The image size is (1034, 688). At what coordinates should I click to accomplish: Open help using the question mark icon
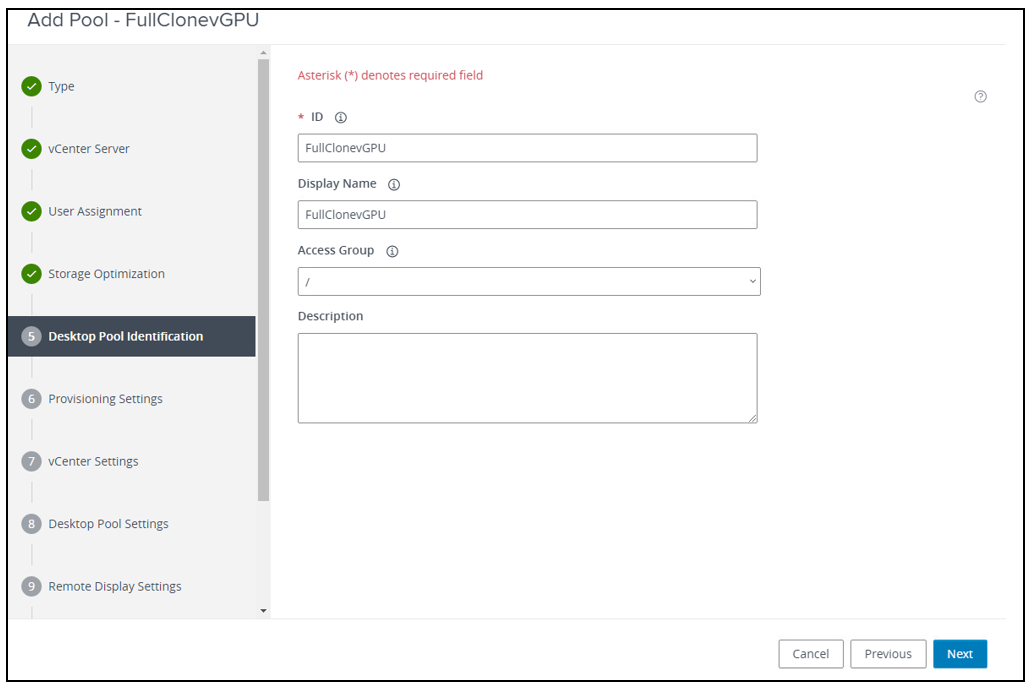980,96
